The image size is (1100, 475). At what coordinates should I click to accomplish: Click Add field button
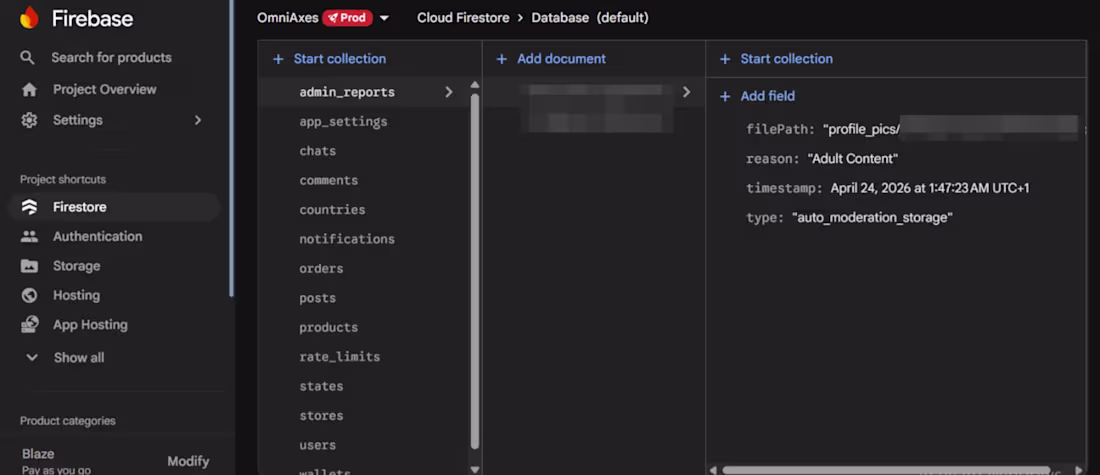(x=767, y=96)
